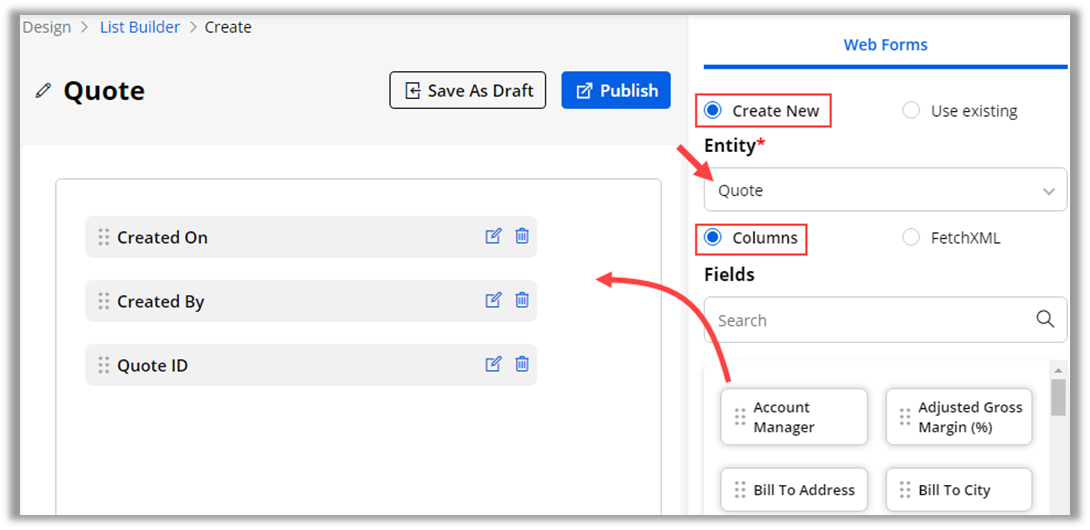Choose the Use existing option

(911, 111)
